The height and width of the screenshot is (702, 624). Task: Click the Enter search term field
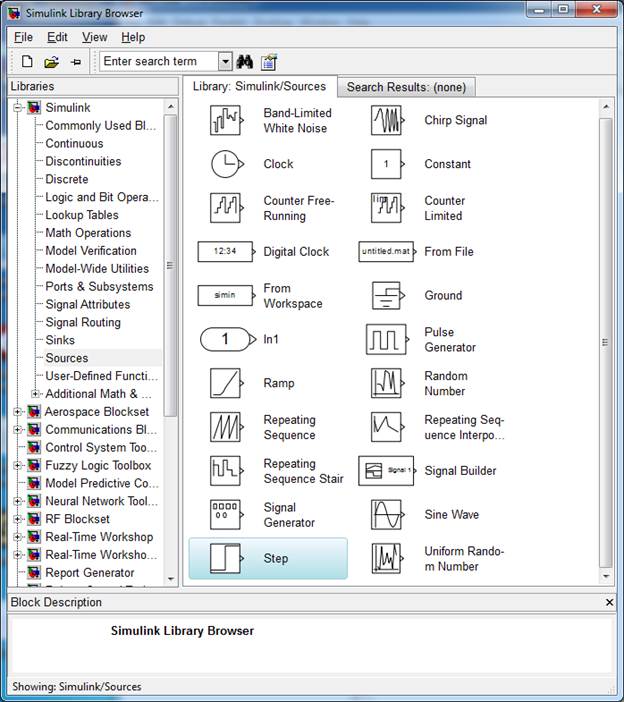point(159,61)
